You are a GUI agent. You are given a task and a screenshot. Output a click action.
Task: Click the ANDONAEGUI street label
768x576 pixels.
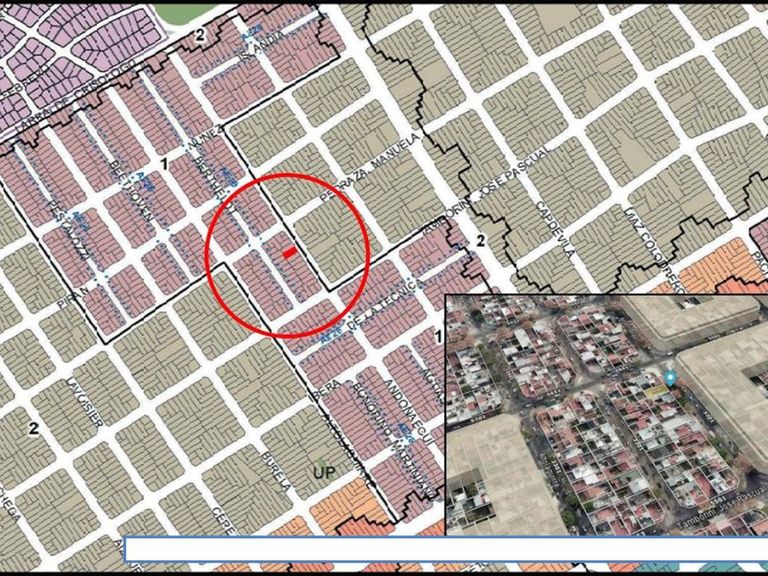tap(410, 412)
